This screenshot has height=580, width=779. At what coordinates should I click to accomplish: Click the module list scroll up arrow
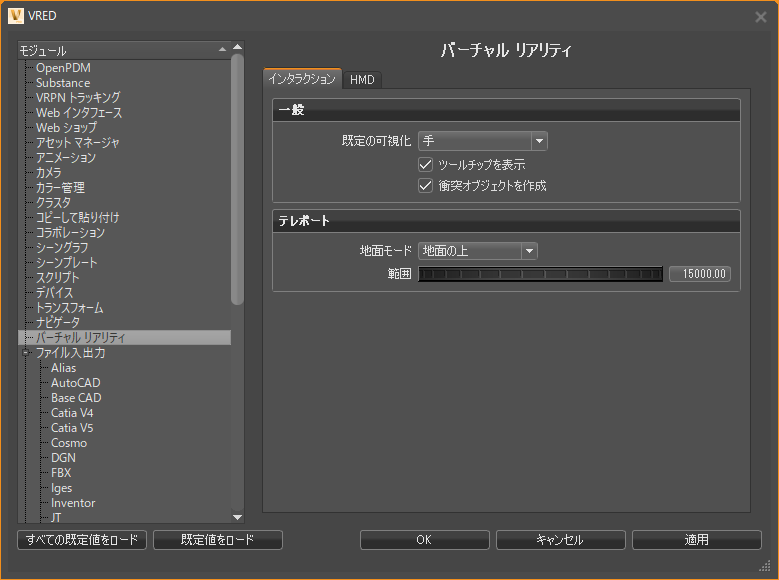tap(237, 47)
